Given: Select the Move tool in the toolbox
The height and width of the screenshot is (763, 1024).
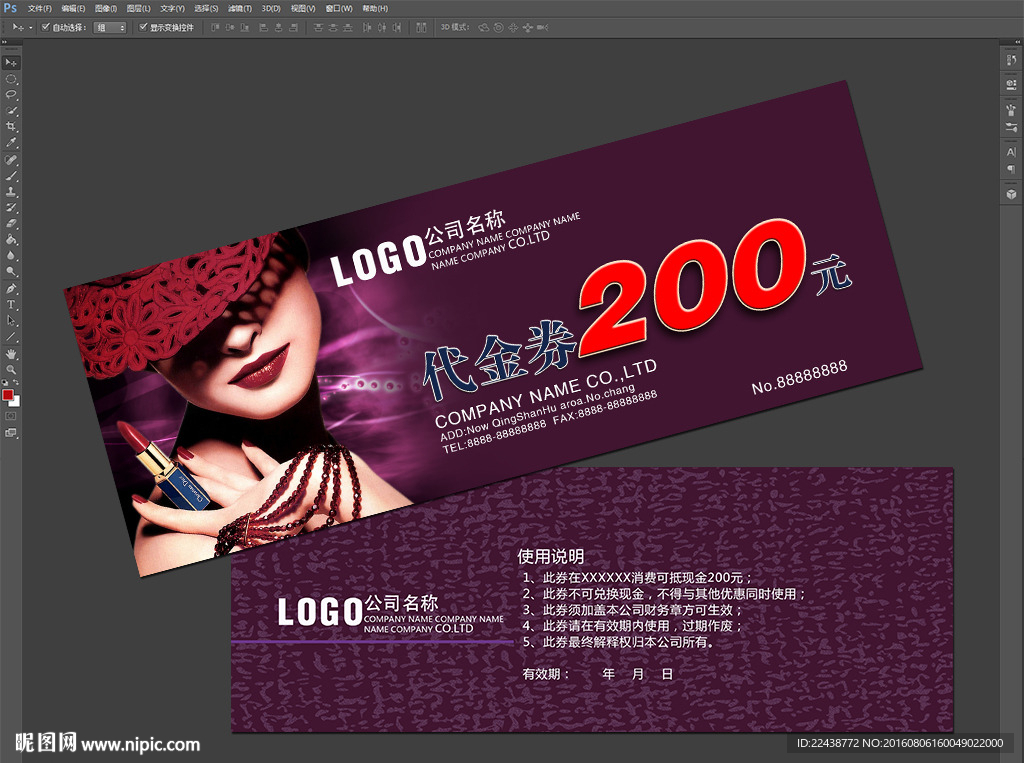Looking at the screenshot, I should coord(11,63).
